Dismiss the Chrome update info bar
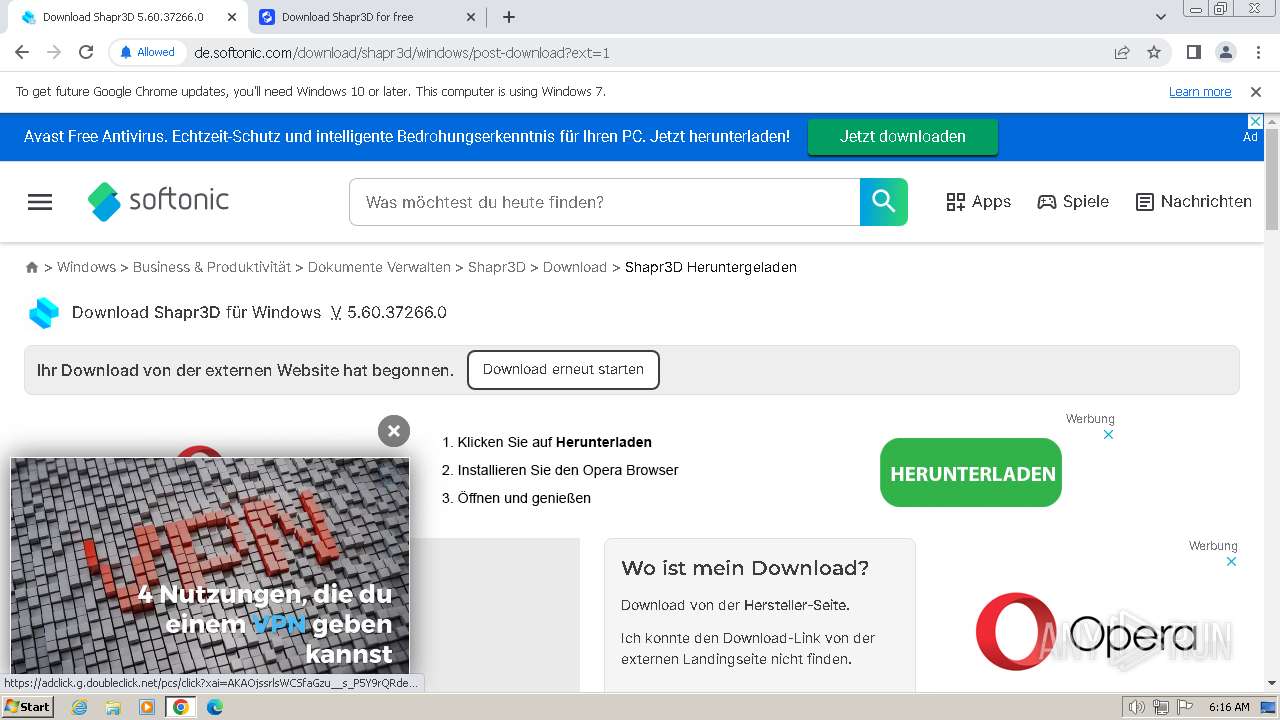 click(x=1256, y=92)
